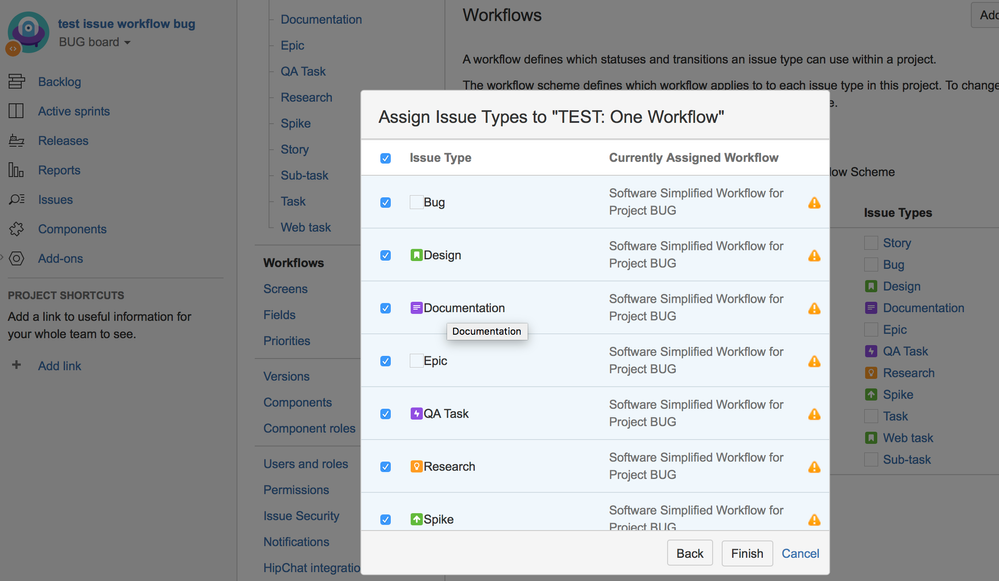Screen dimensions: 999x581
Task: Click the Research issue type icon in dialog
Action: click(416, 466)
